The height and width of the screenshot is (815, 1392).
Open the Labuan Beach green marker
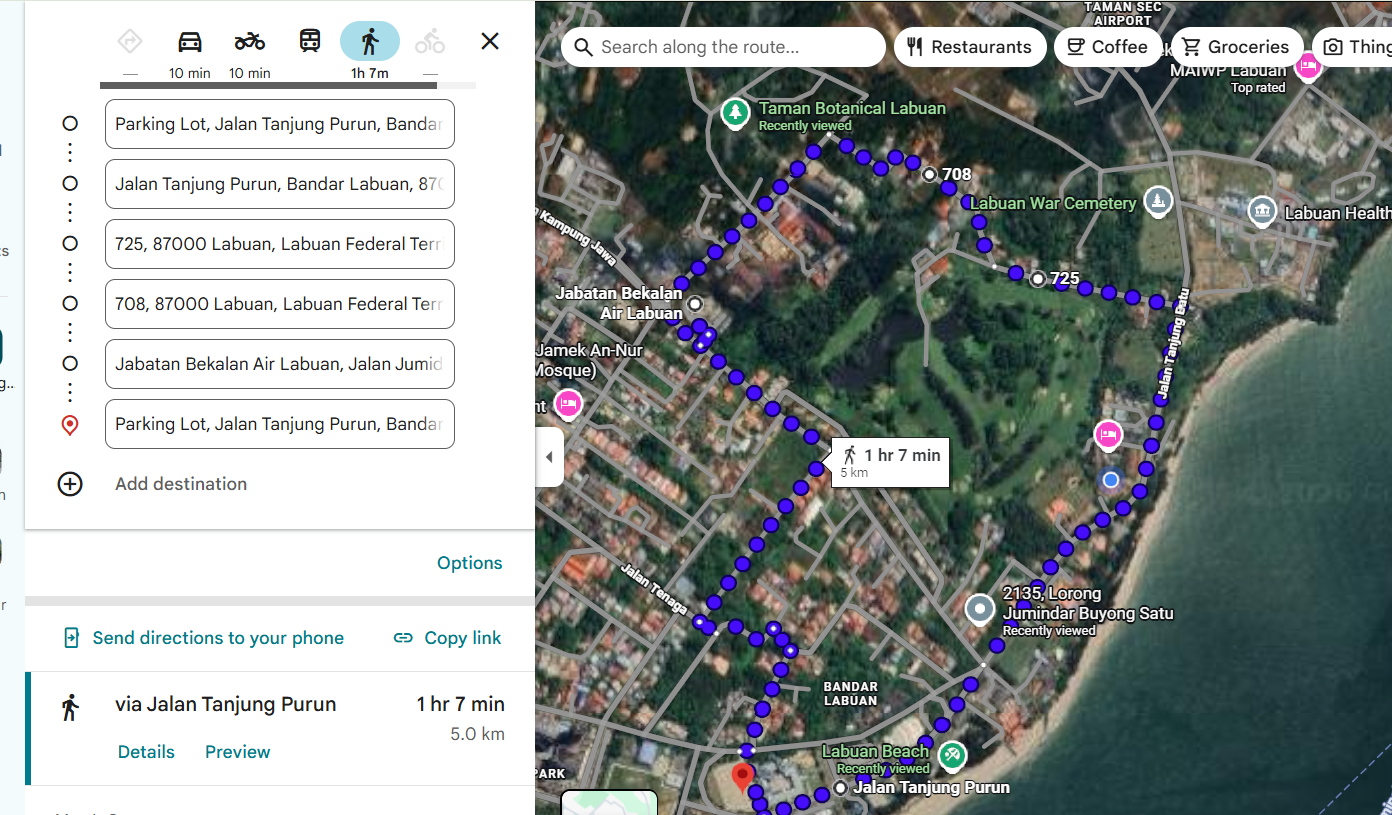click(952, 754)
